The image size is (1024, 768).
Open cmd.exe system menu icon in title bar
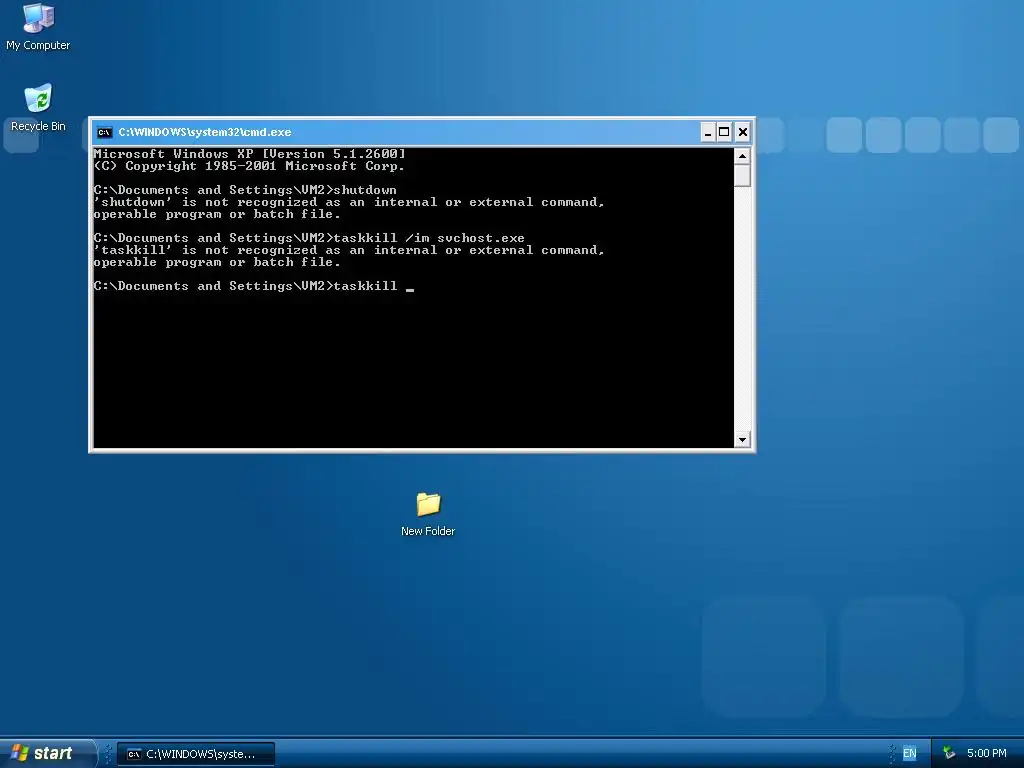(x=104, y=133)
